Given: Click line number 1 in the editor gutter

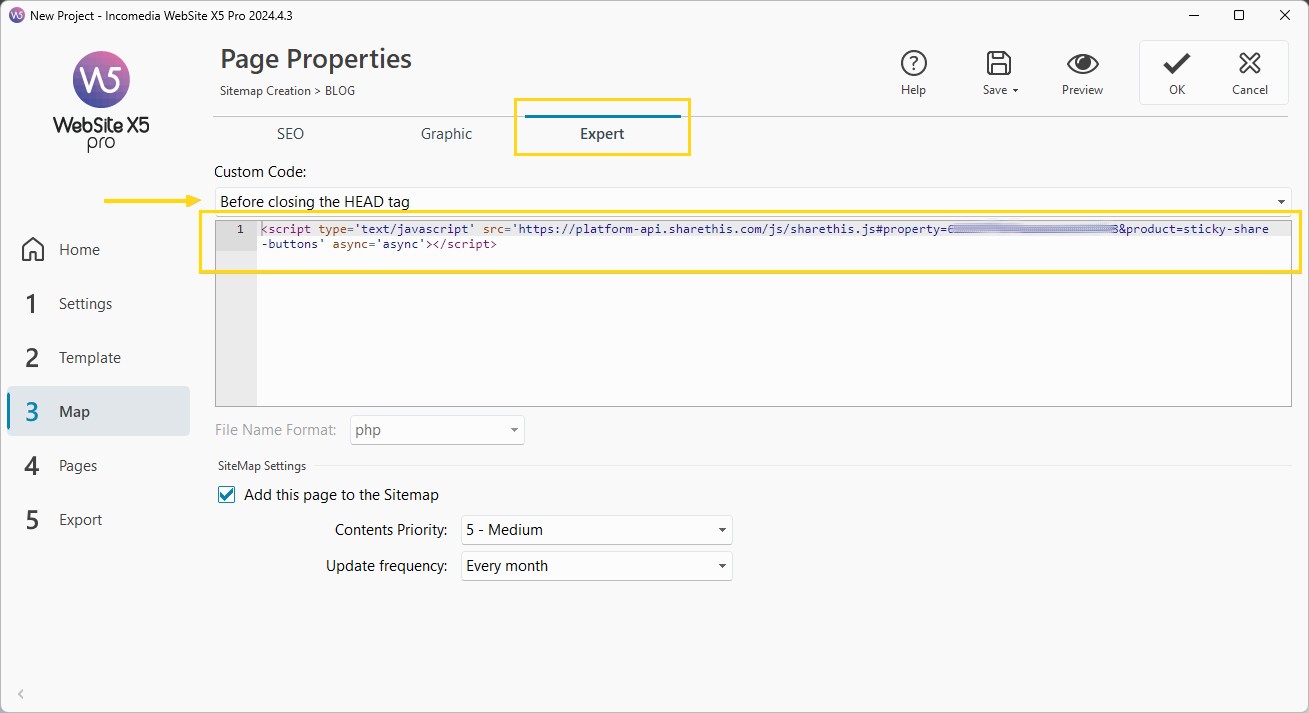Looking at the screenshot, I should [239, 229].
